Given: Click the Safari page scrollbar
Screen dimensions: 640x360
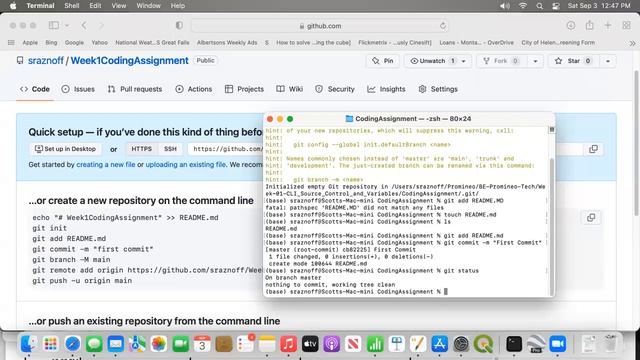Looking at the screenshot, I should [x=636, y=143].
